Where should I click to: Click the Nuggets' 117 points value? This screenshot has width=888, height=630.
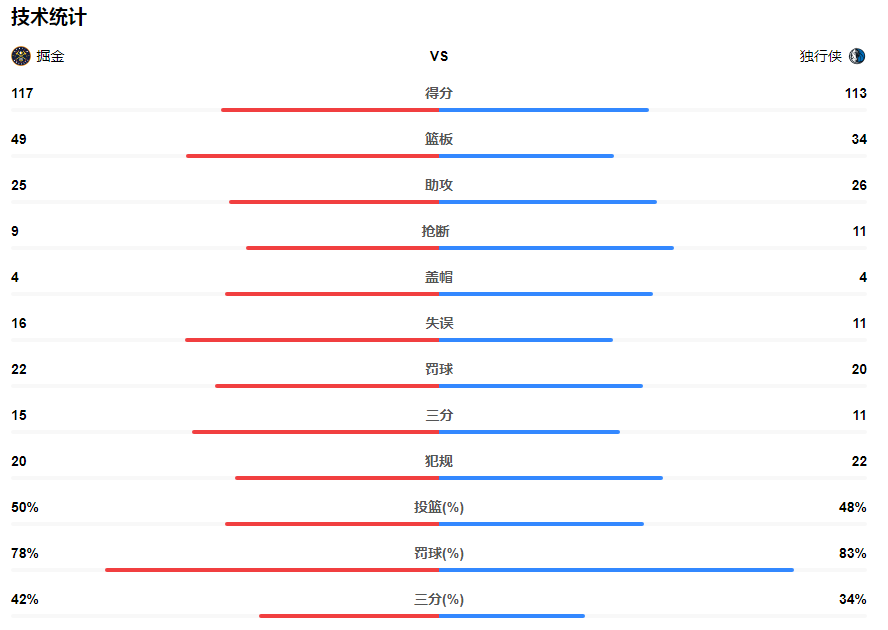(22, 93)
